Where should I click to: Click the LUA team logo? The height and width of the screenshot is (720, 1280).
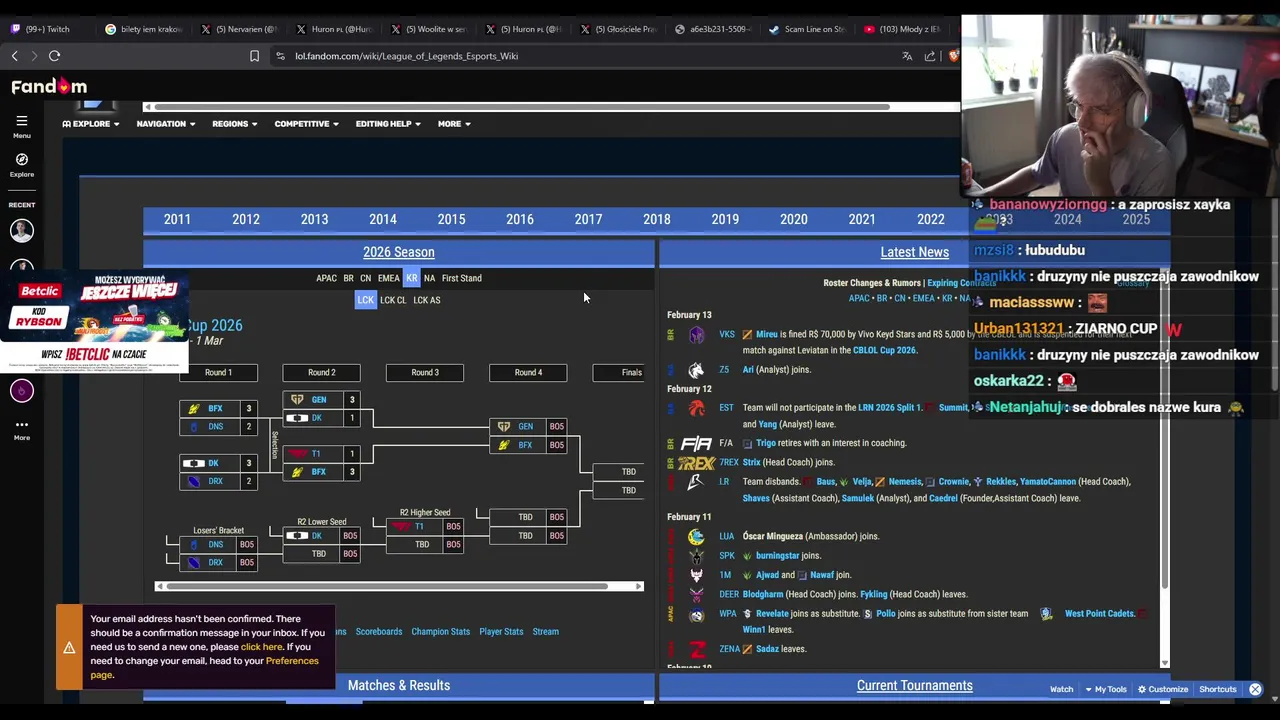(x=696, y=537)
